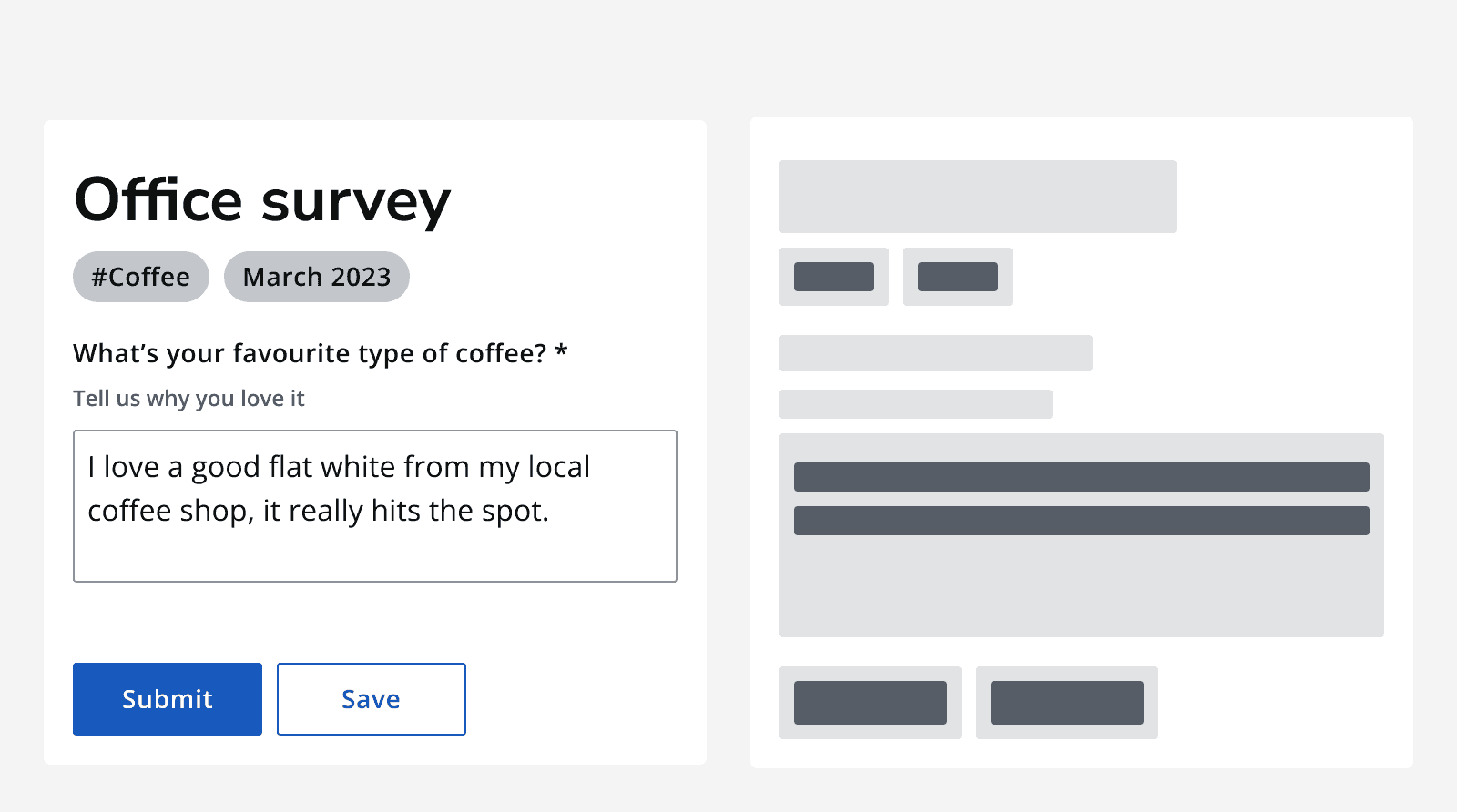The image size is (1457, 812).
Task: Click the skeleton title placeholder block
Action: tap(978, 197)
